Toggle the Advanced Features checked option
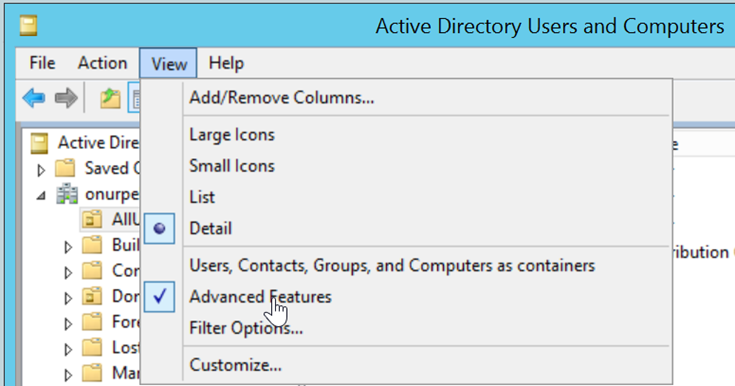Image resolution: width=735 pixels, height=386 pixels. tap(406, 297)
